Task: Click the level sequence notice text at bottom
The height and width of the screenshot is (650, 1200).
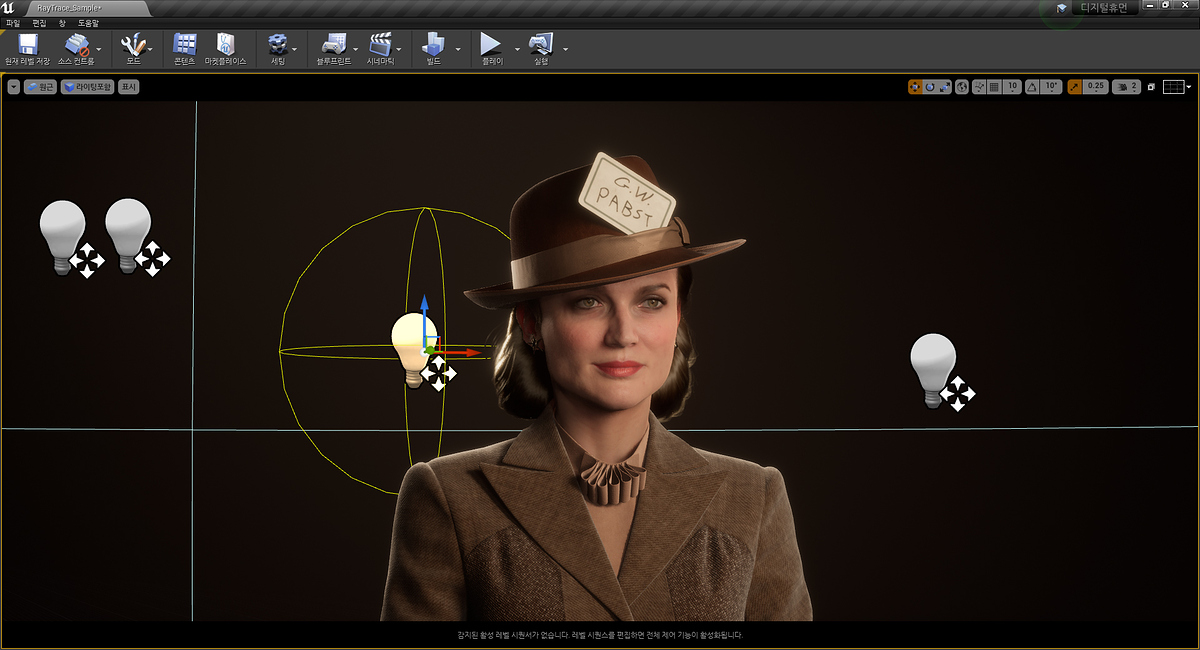Action: pyautogui.click(x=600, y=635)
